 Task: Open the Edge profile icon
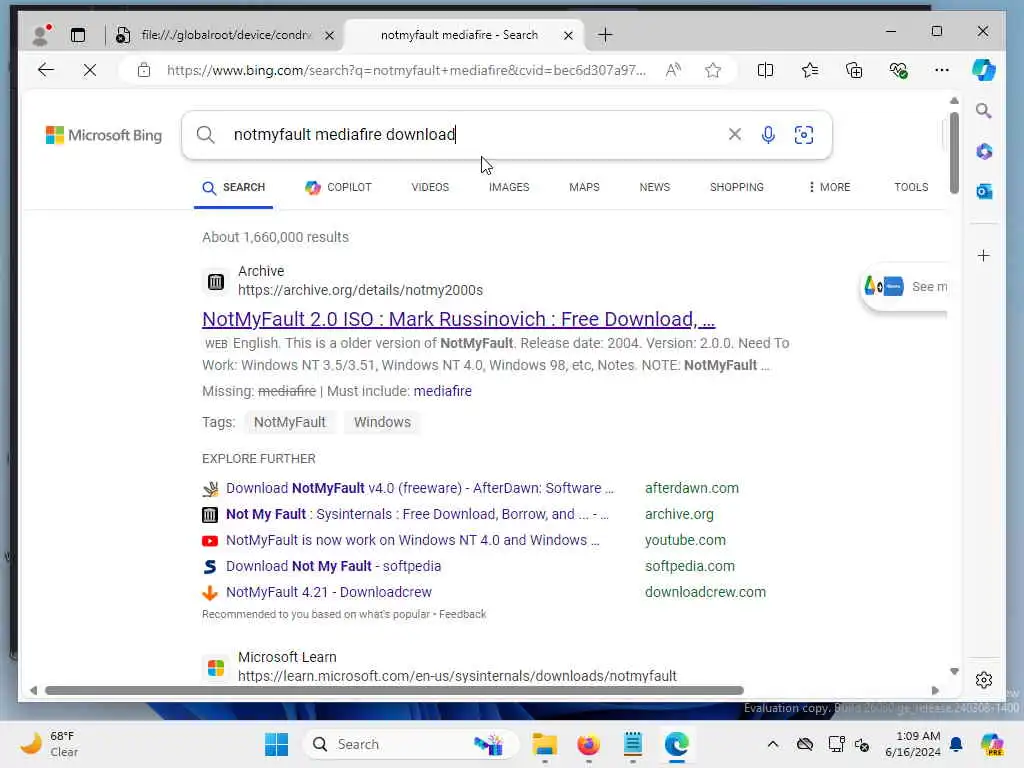coord(41,35)
